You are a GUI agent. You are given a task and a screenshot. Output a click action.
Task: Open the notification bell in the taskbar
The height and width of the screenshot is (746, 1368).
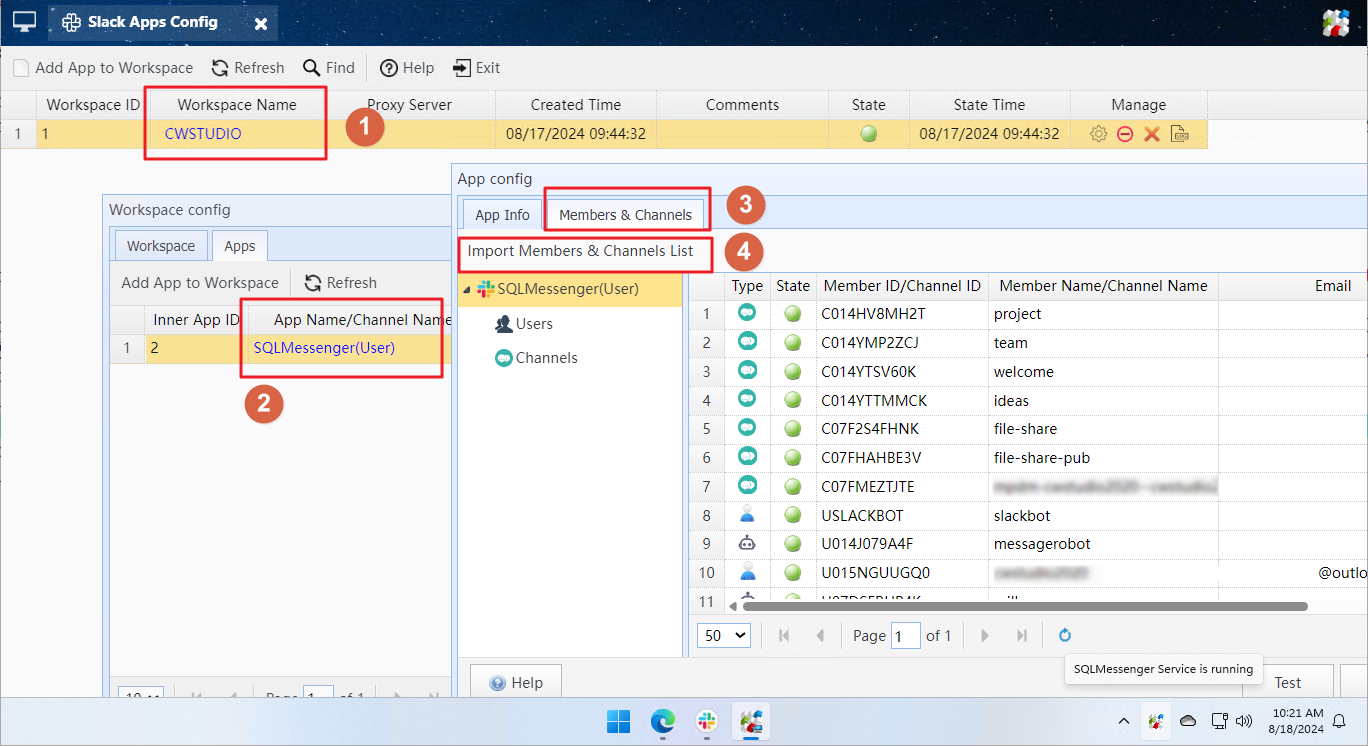click(1340, 721)
